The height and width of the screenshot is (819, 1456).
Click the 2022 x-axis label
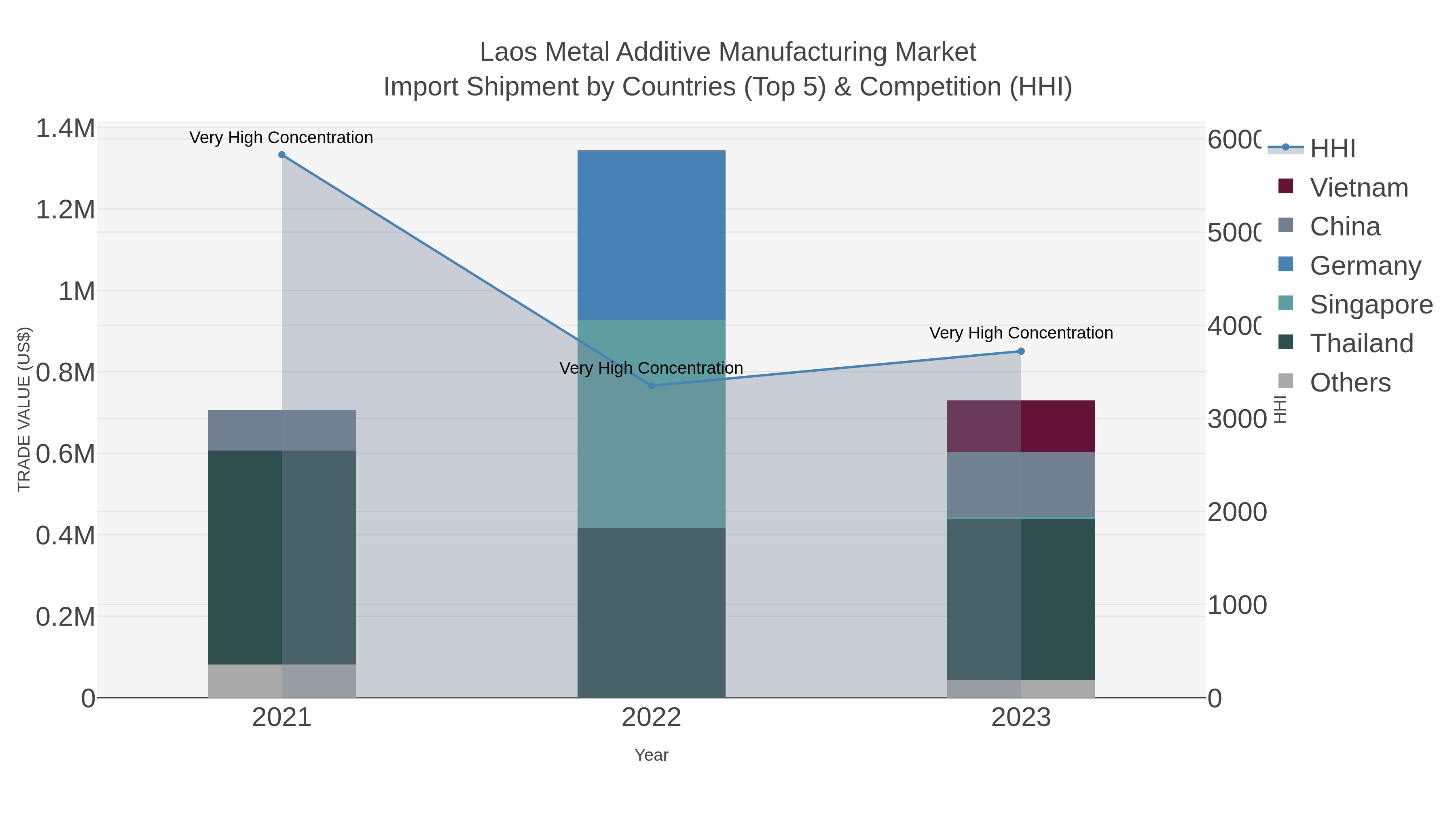(651, 718)
